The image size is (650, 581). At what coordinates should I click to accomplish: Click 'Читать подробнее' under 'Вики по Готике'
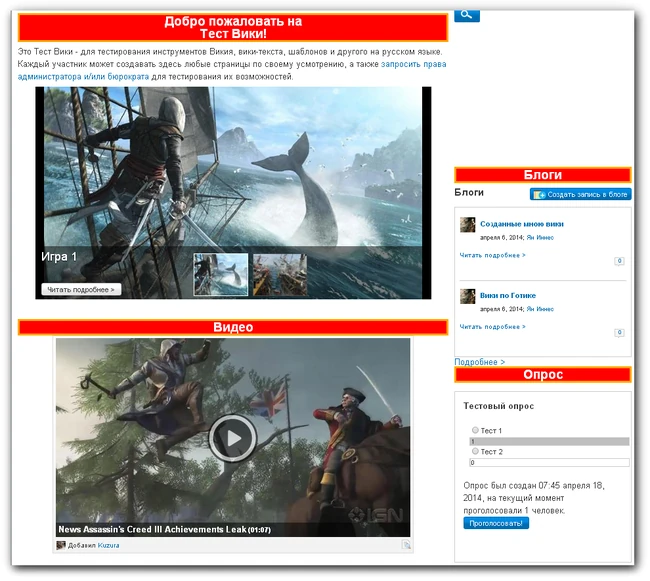(x=492, y=327)
